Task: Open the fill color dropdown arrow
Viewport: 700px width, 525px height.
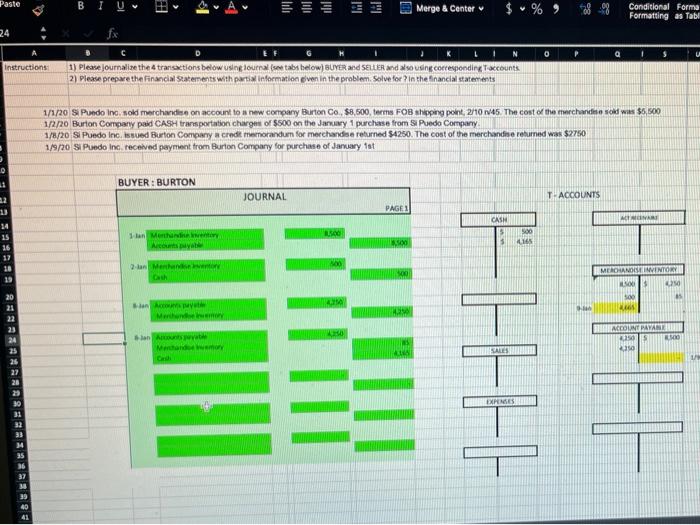Action: (217, 8)
